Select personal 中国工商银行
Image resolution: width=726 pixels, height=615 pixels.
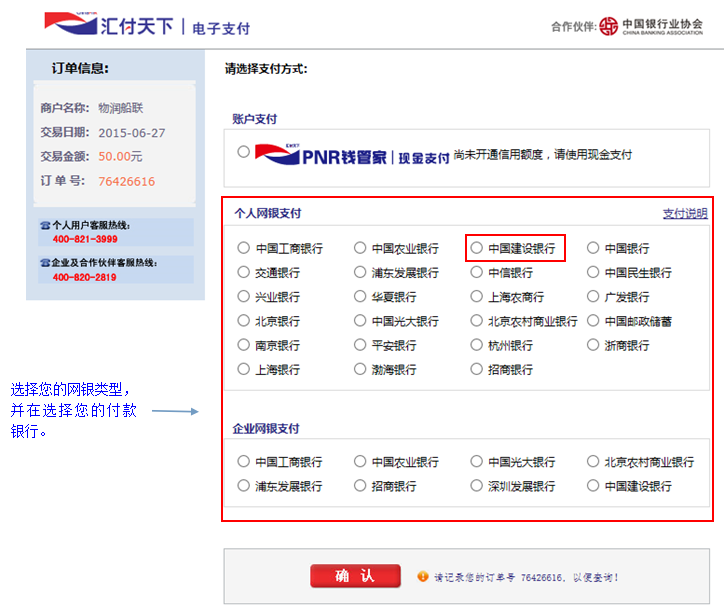[x=244, y=248]
